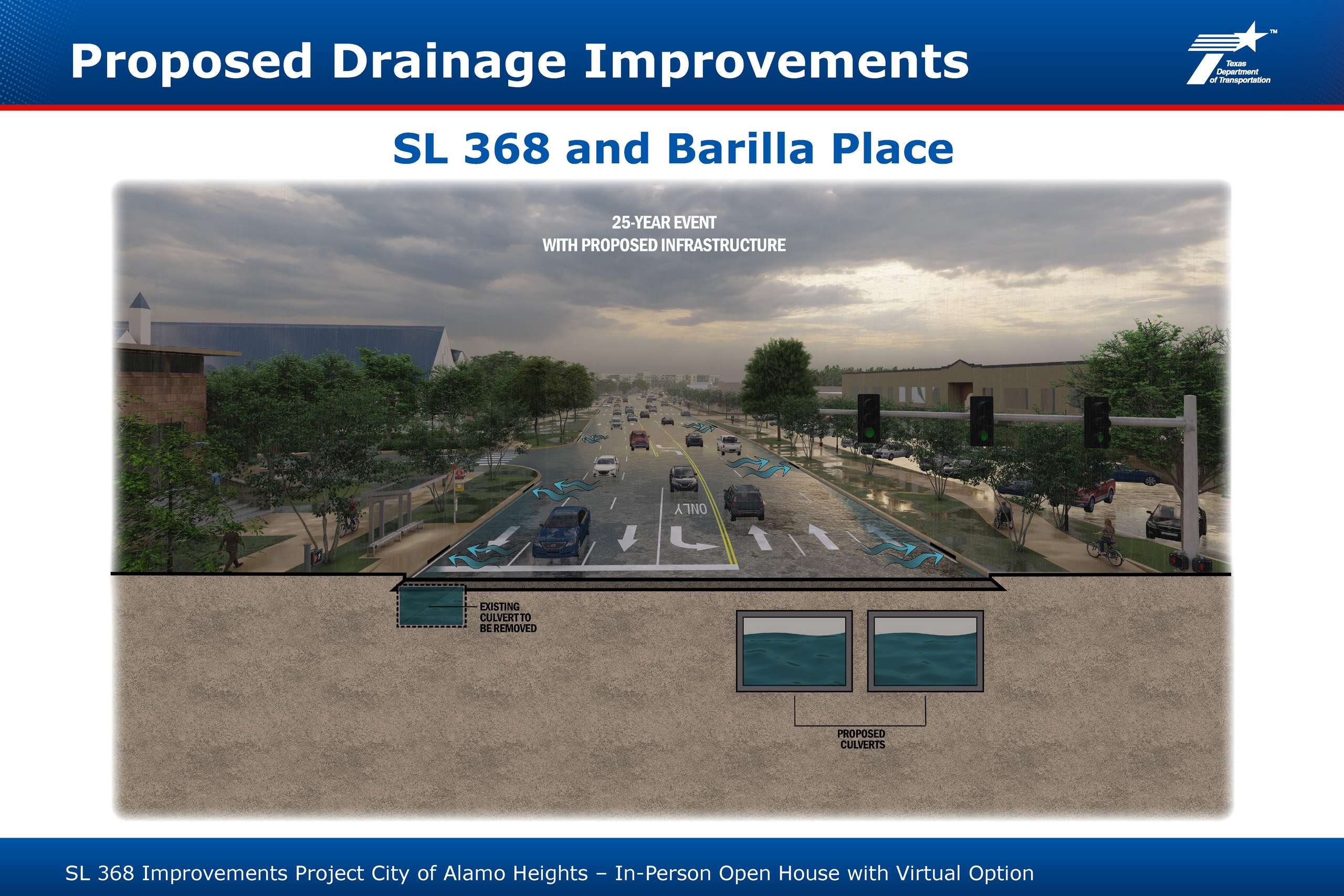Click the "PROPOSED CULVERTS" label

pyautogui.click(x=862, y=739)
